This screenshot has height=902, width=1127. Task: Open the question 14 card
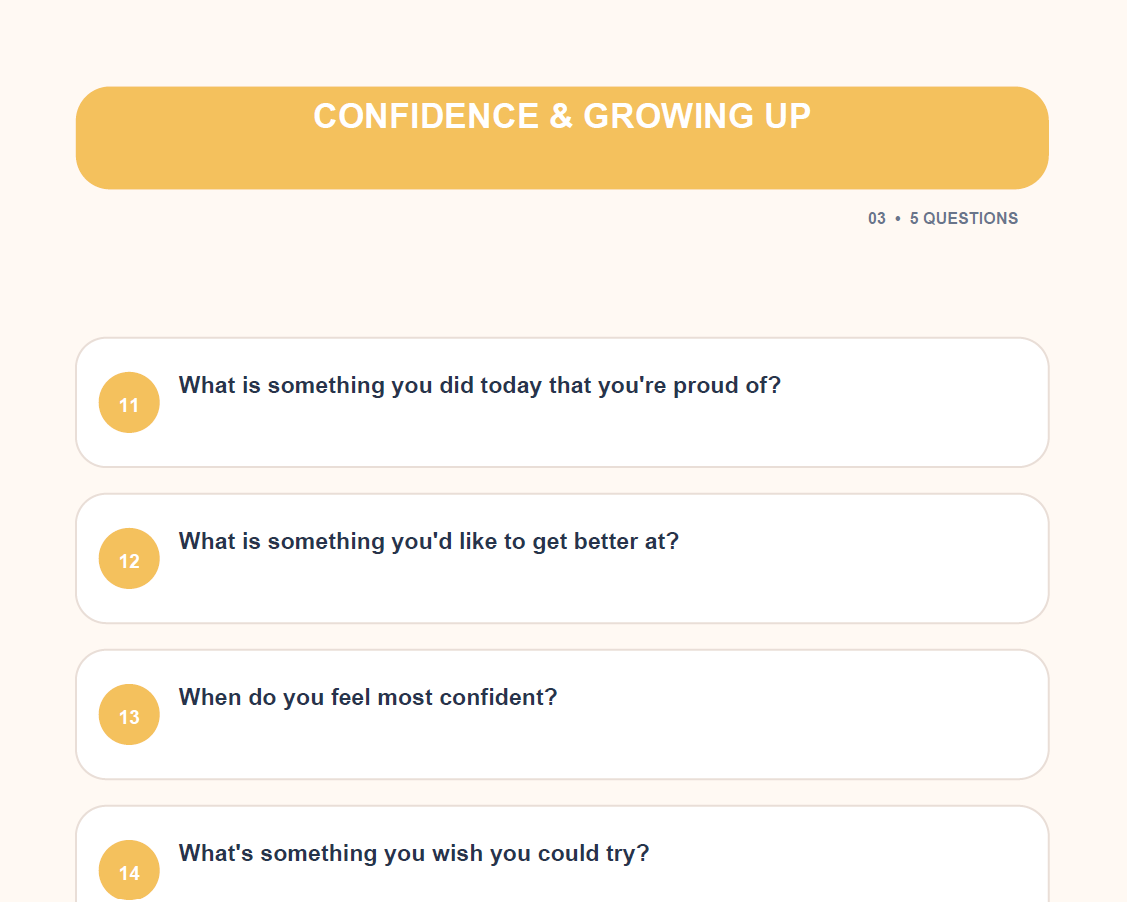[x=562, y=855]
